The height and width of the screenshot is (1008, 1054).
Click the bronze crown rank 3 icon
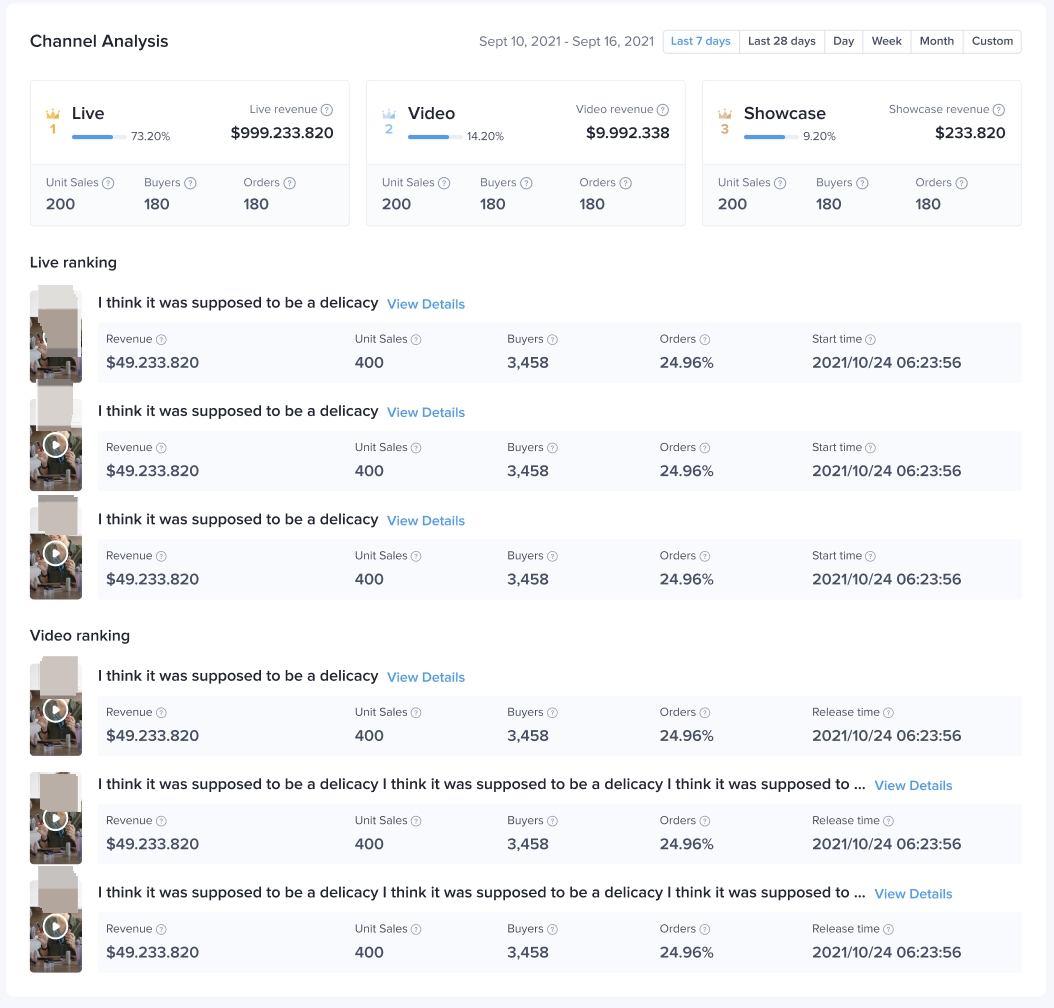click(725, 115)
